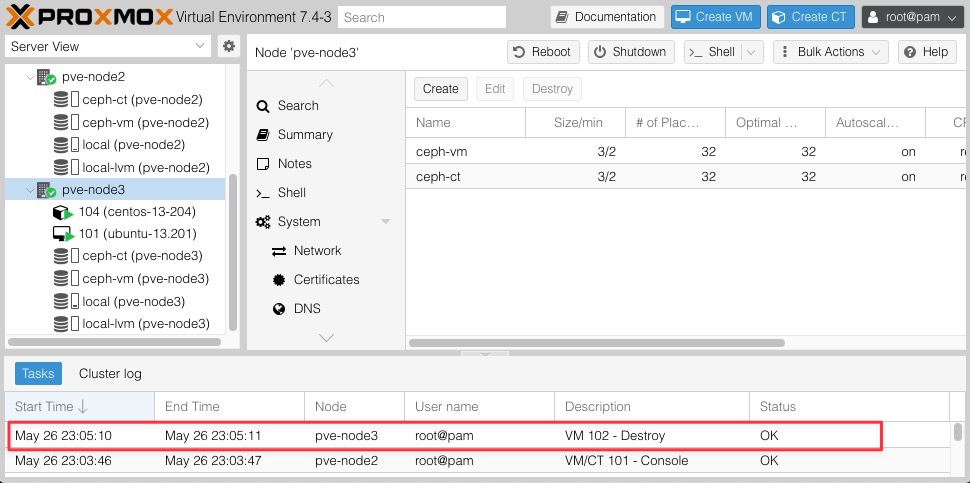This screenshot has height=483, width=970.
Task: Click the Size/min column header
Action: [575, 122]
